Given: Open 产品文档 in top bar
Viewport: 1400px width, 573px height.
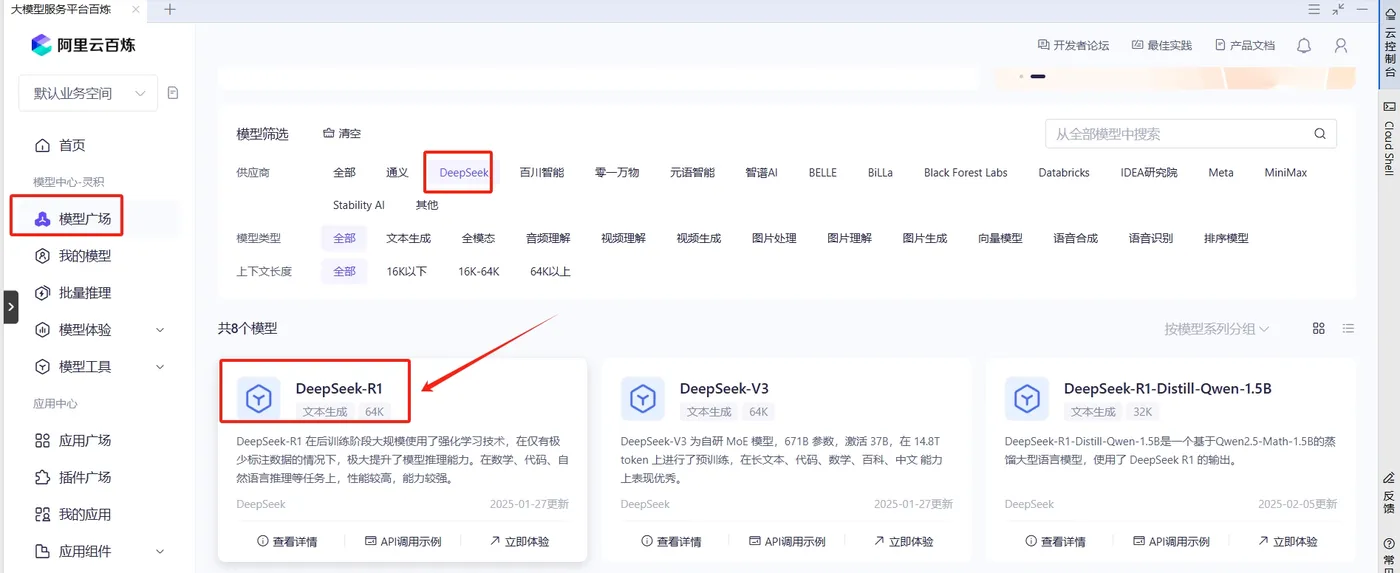Looking at the screenshot, I should click(x=1245, y=45).
